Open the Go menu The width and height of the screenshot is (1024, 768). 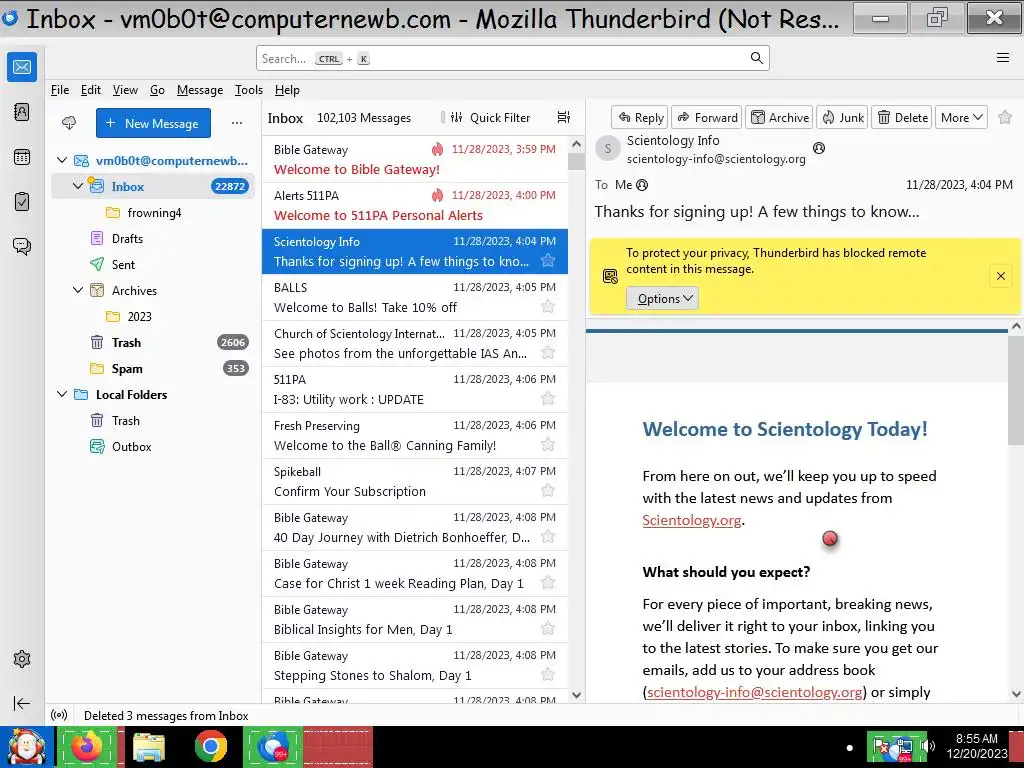coord(157,90)
